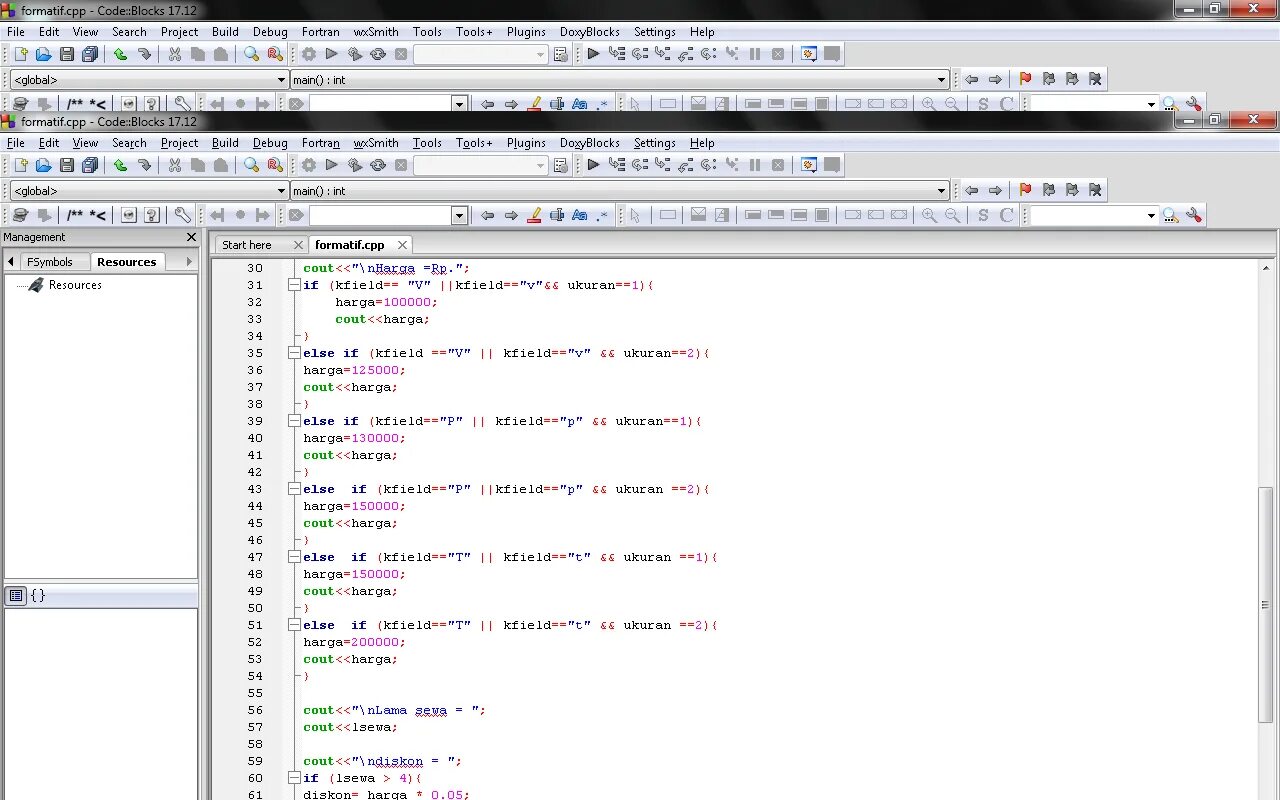Click Jump back arrow beside main() combo, front window
1280x800 pixels.
(971, 190)
